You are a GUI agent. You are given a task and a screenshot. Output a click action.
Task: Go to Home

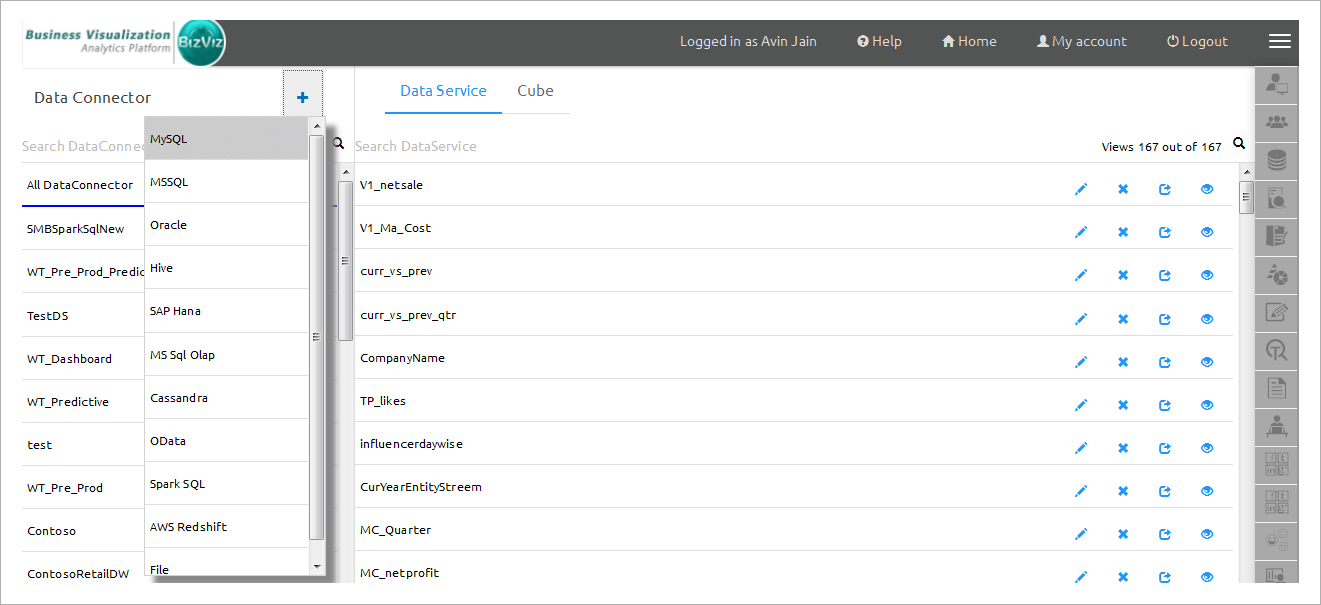coord(969,41)
